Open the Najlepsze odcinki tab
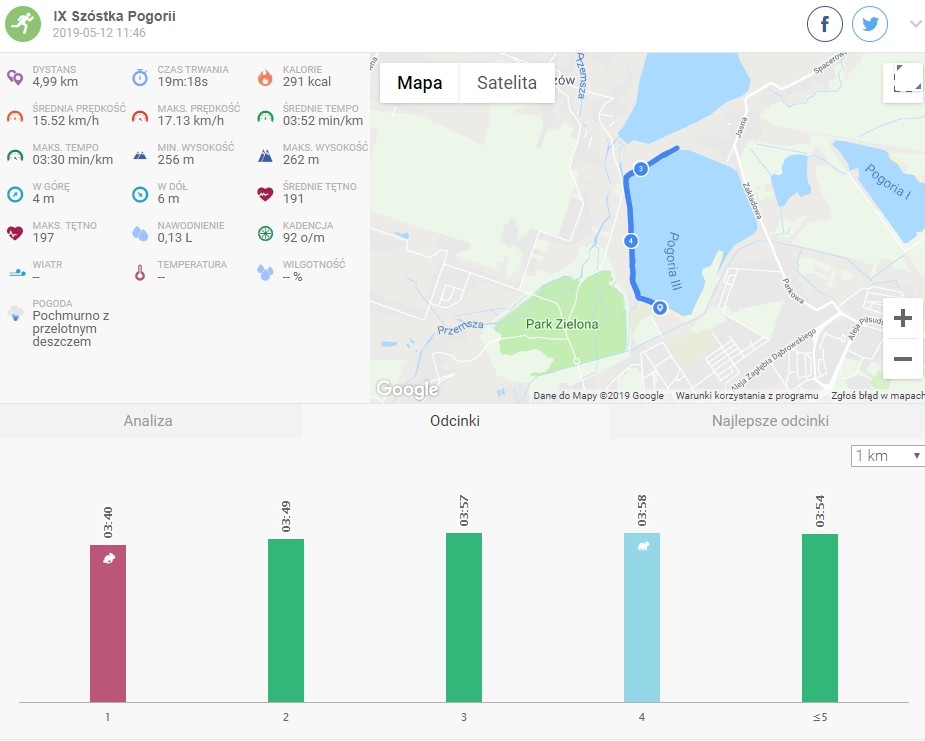925x741 pixels. tap(769, 421)
